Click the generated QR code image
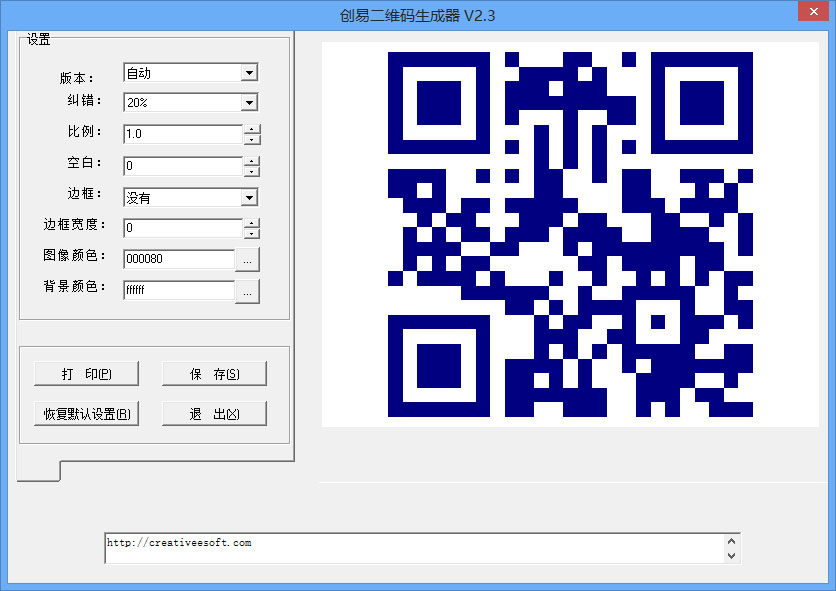 570,234
